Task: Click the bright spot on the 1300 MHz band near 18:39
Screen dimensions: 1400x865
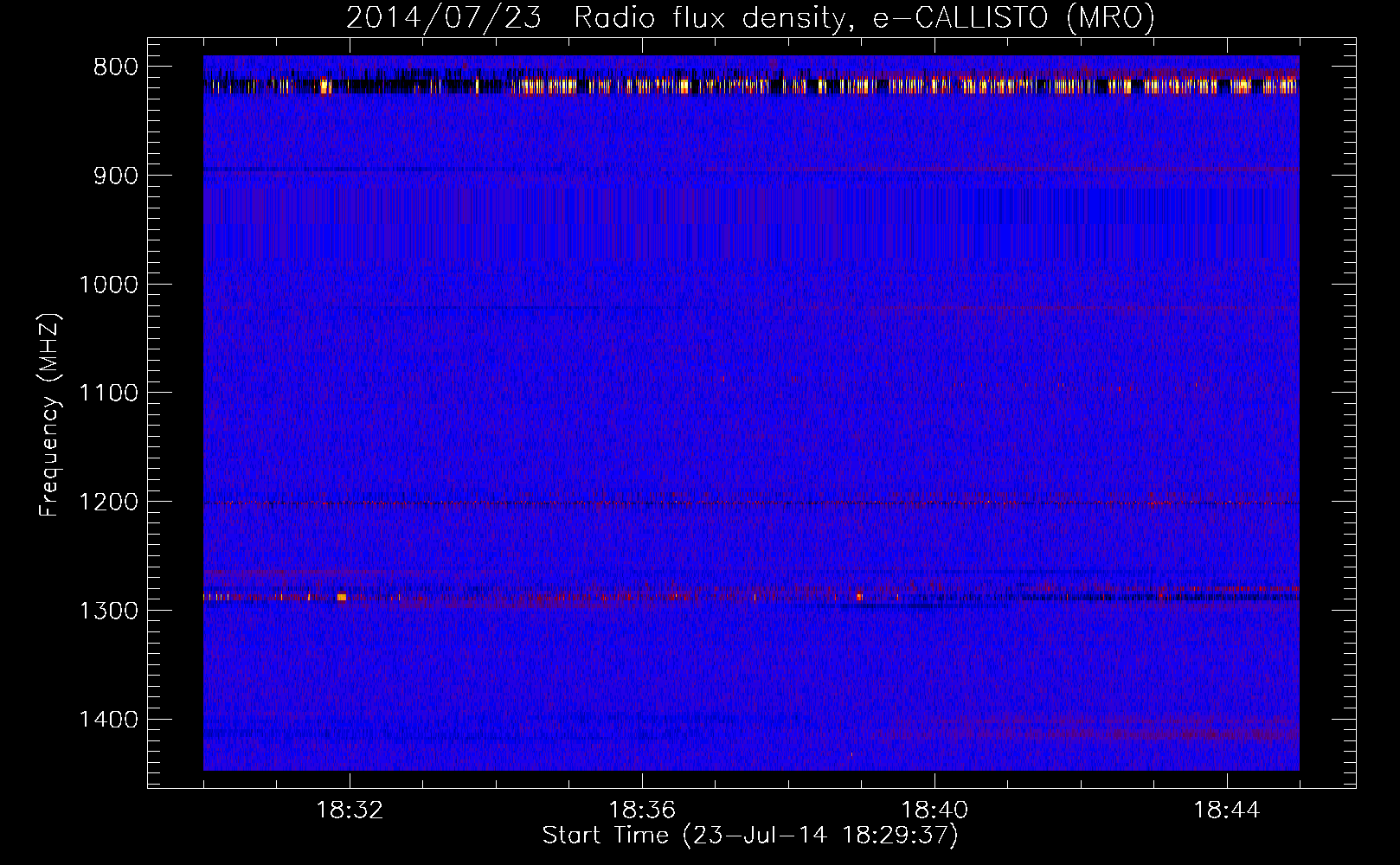Action: 859,597
